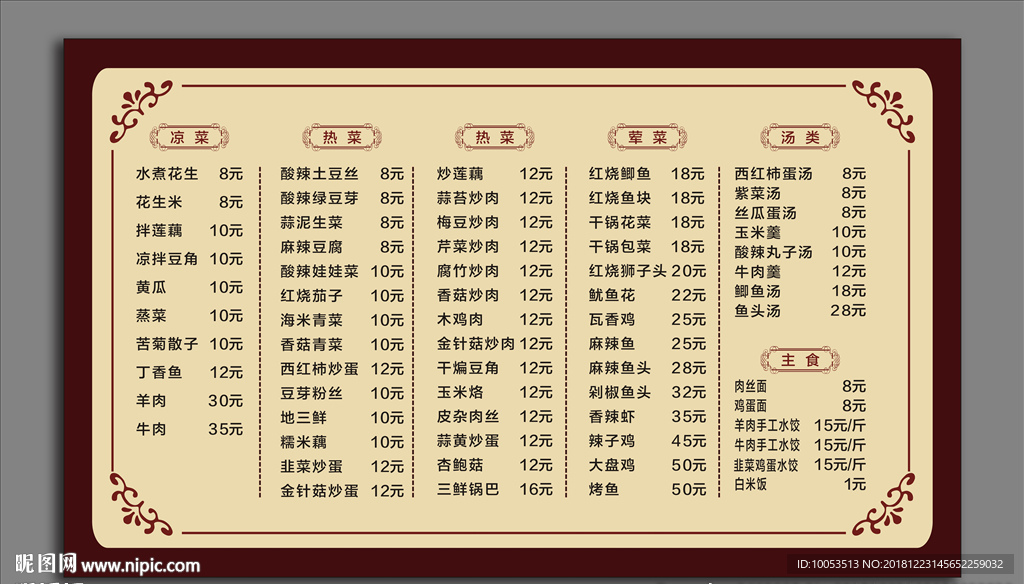The image size is (1024, 584).
Task: Select the 凉菜 category header
Action: point(190,137)
